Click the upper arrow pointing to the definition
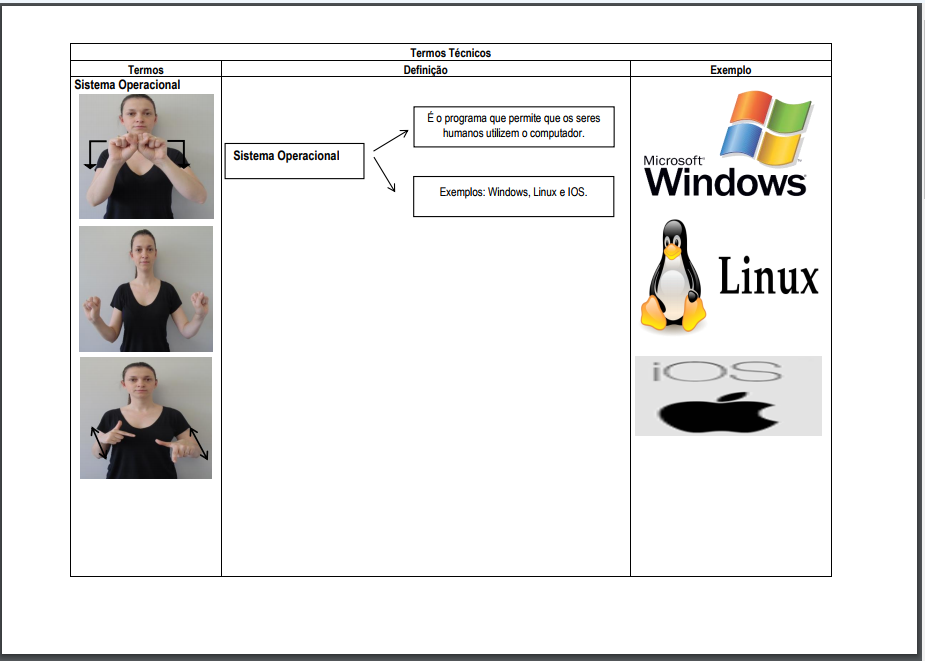 coord(391,140)
